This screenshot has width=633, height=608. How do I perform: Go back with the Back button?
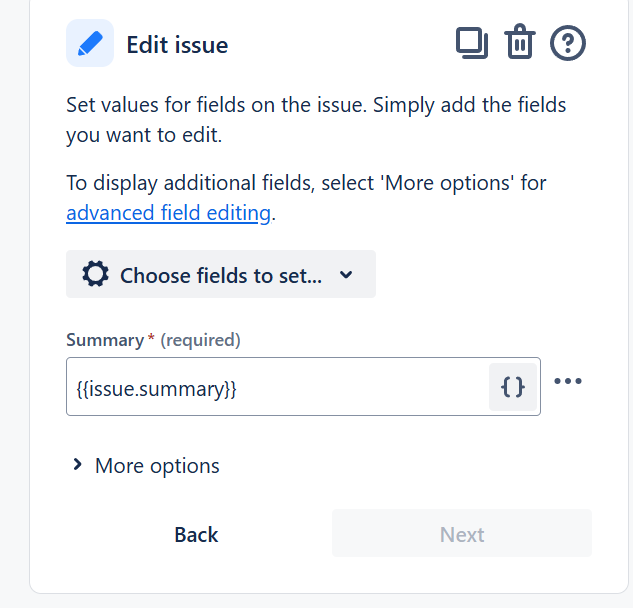[196, 534]
